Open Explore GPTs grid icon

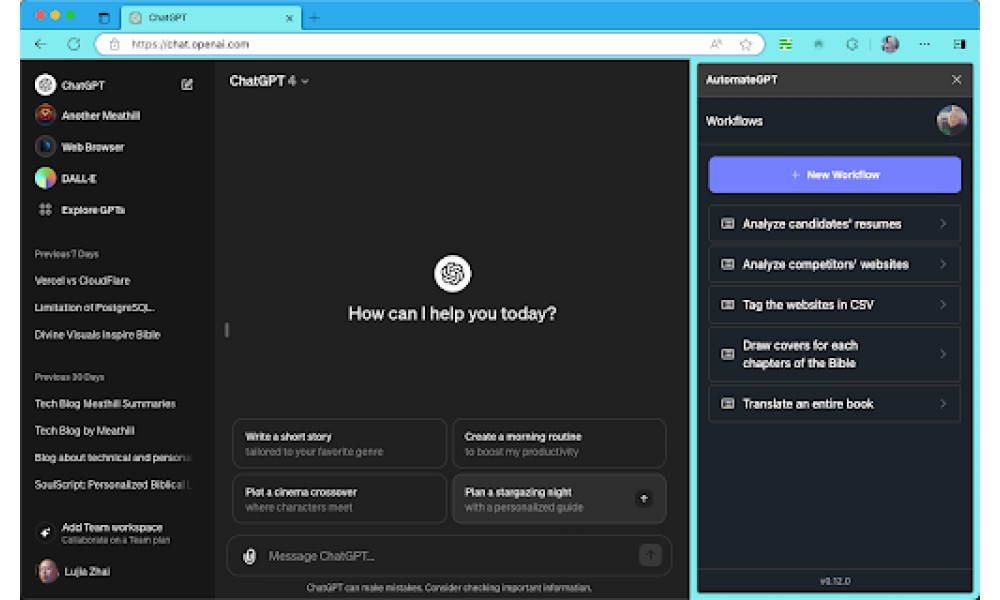(x=45, y=209)
